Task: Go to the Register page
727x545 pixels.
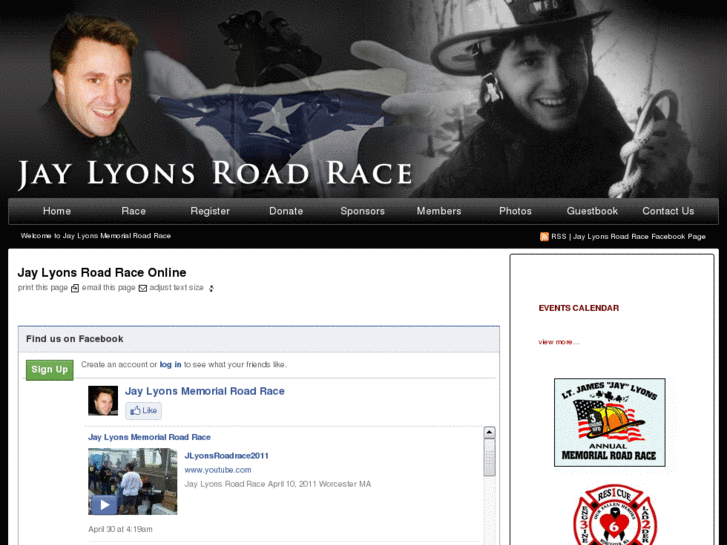Action: coord(210,211)
